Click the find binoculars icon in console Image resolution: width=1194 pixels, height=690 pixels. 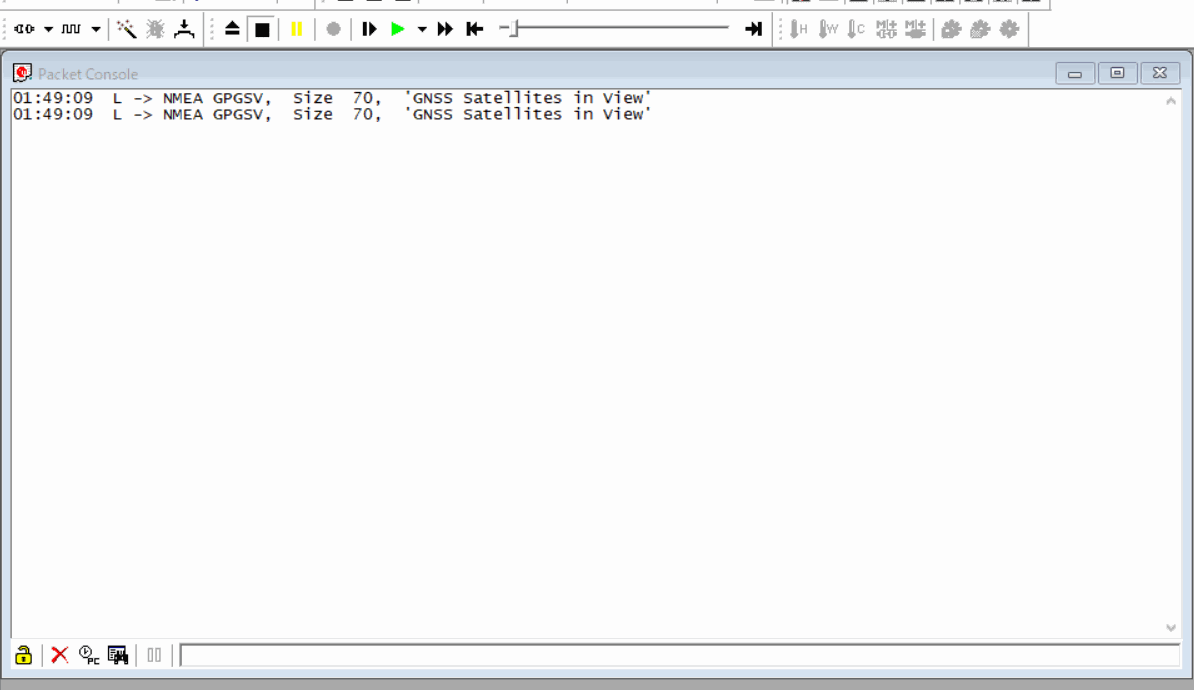click(x=118, y=655)
